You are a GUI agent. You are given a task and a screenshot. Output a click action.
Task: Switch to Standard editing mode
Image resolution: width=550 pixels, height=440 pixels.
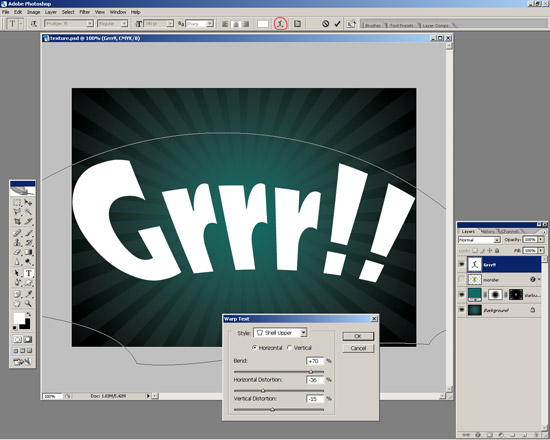point(17,339)
